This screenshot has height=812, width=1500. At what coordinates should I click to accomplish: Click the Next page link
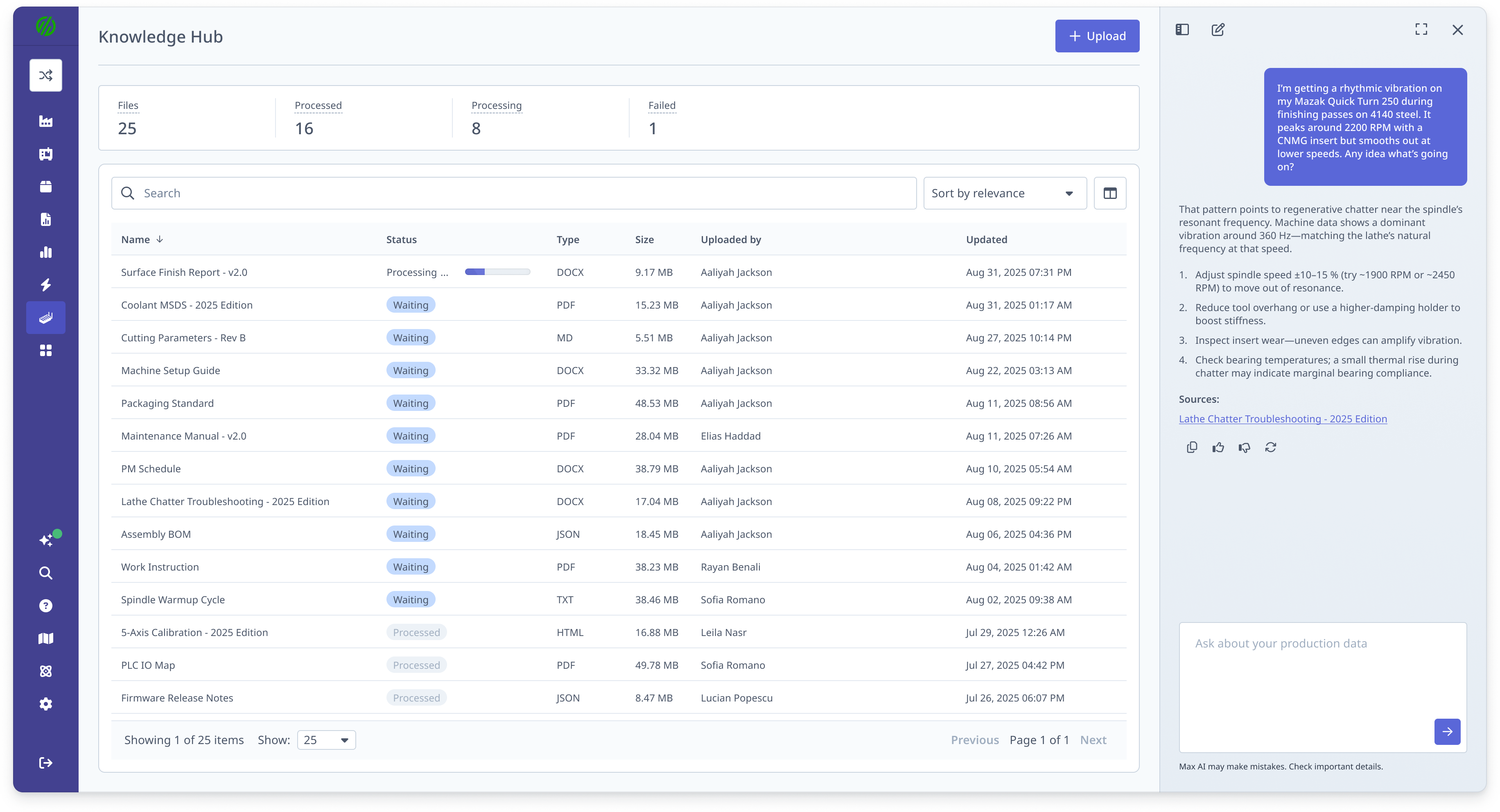point(1093,740)
